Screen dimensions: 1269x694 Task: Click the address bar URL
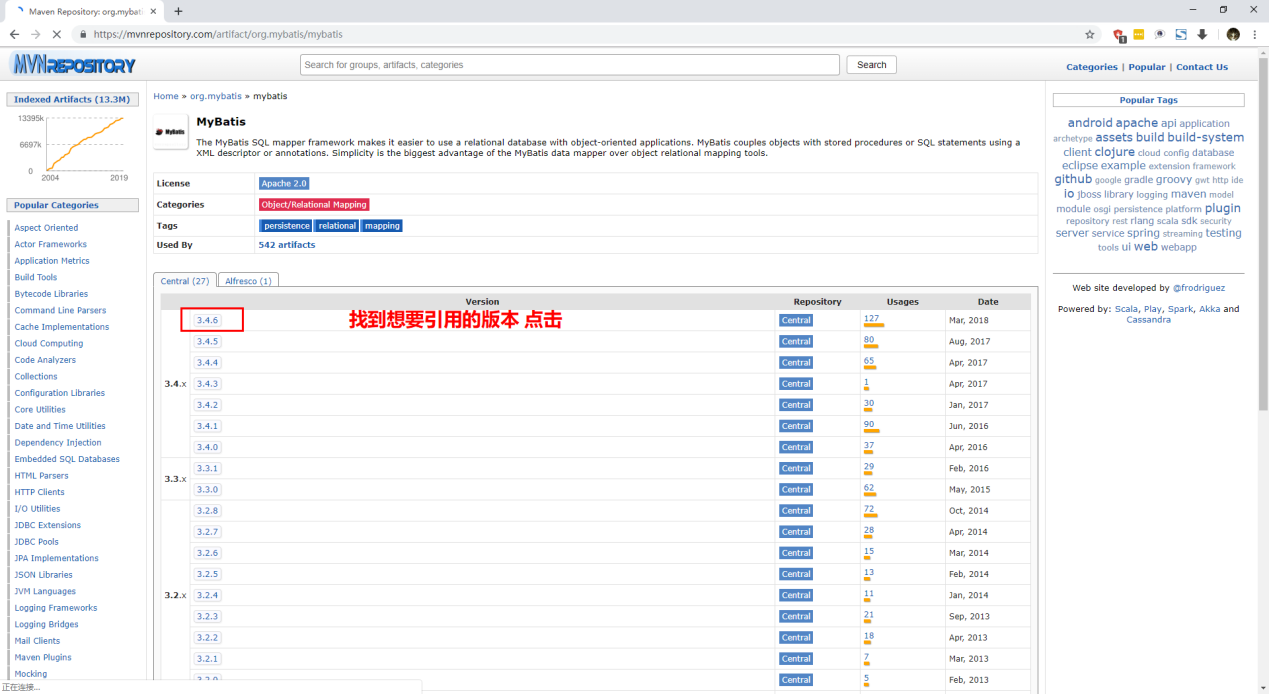click(x=218, y=34)
